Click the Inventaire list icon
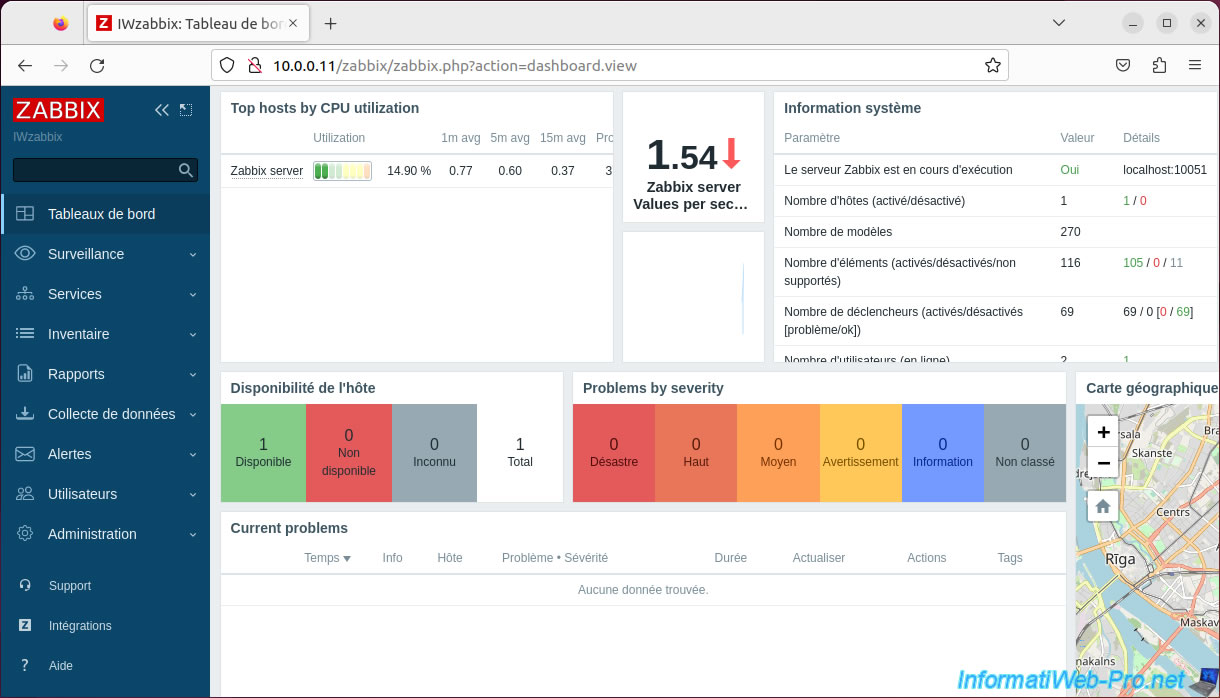The width and height of the screenshot is (1220, 698). [x=26, y=334]
